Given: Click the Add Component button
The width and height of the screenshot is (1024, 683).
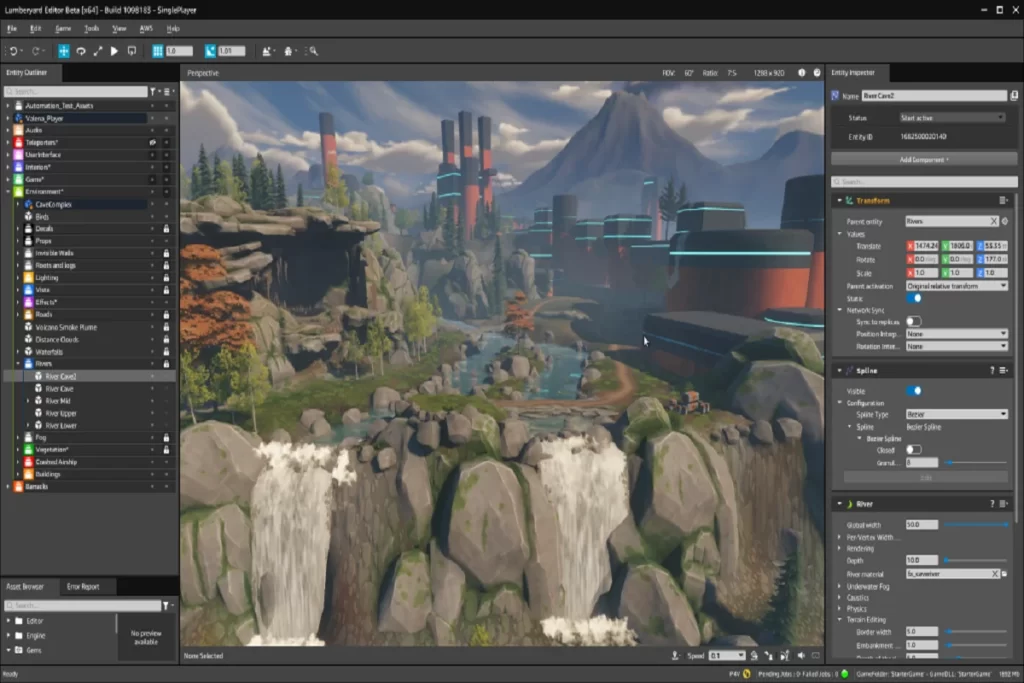Looking at the screenshot, I should (x=923, y=159).
